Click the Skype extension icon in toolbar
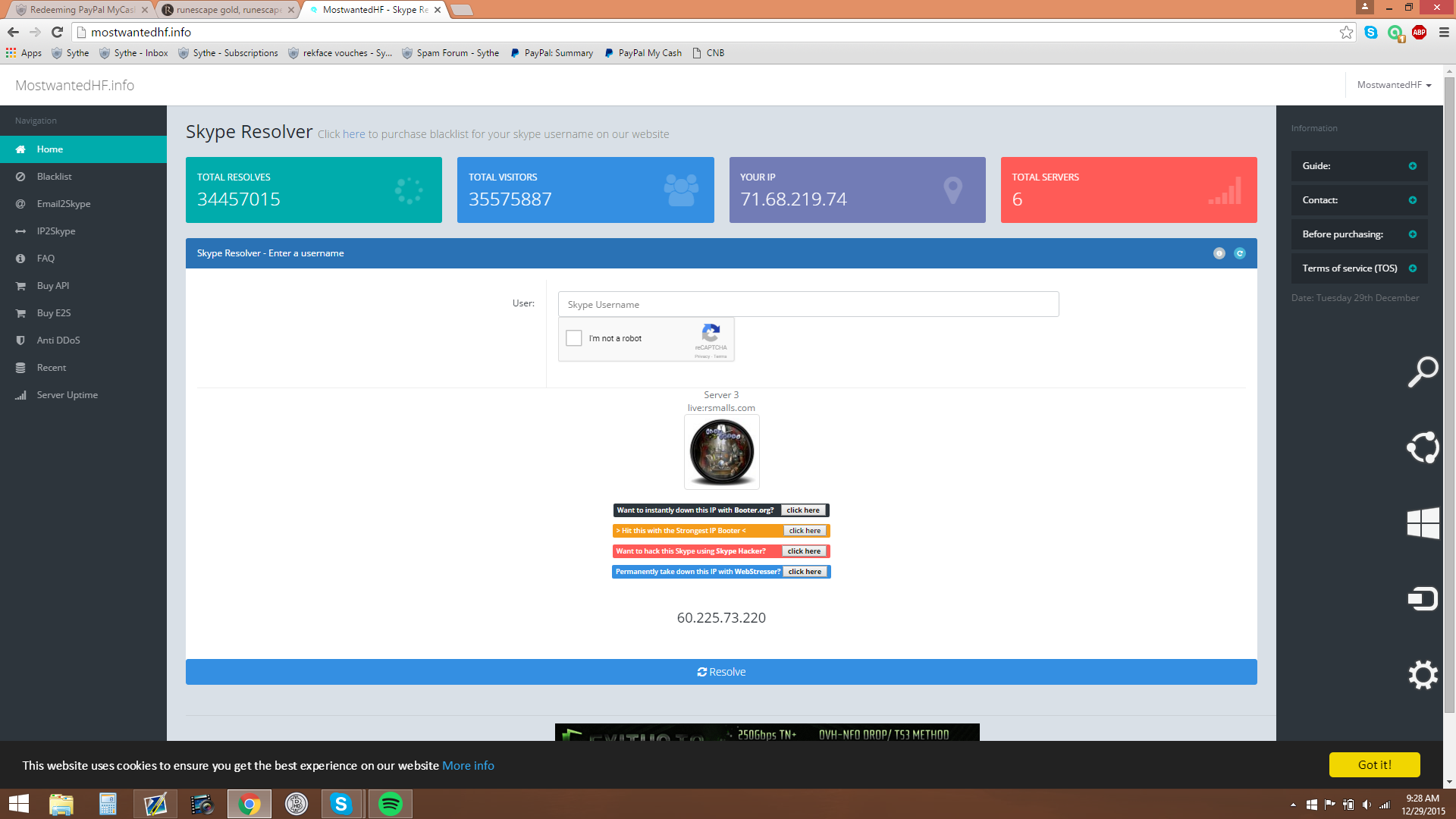 1370,32
